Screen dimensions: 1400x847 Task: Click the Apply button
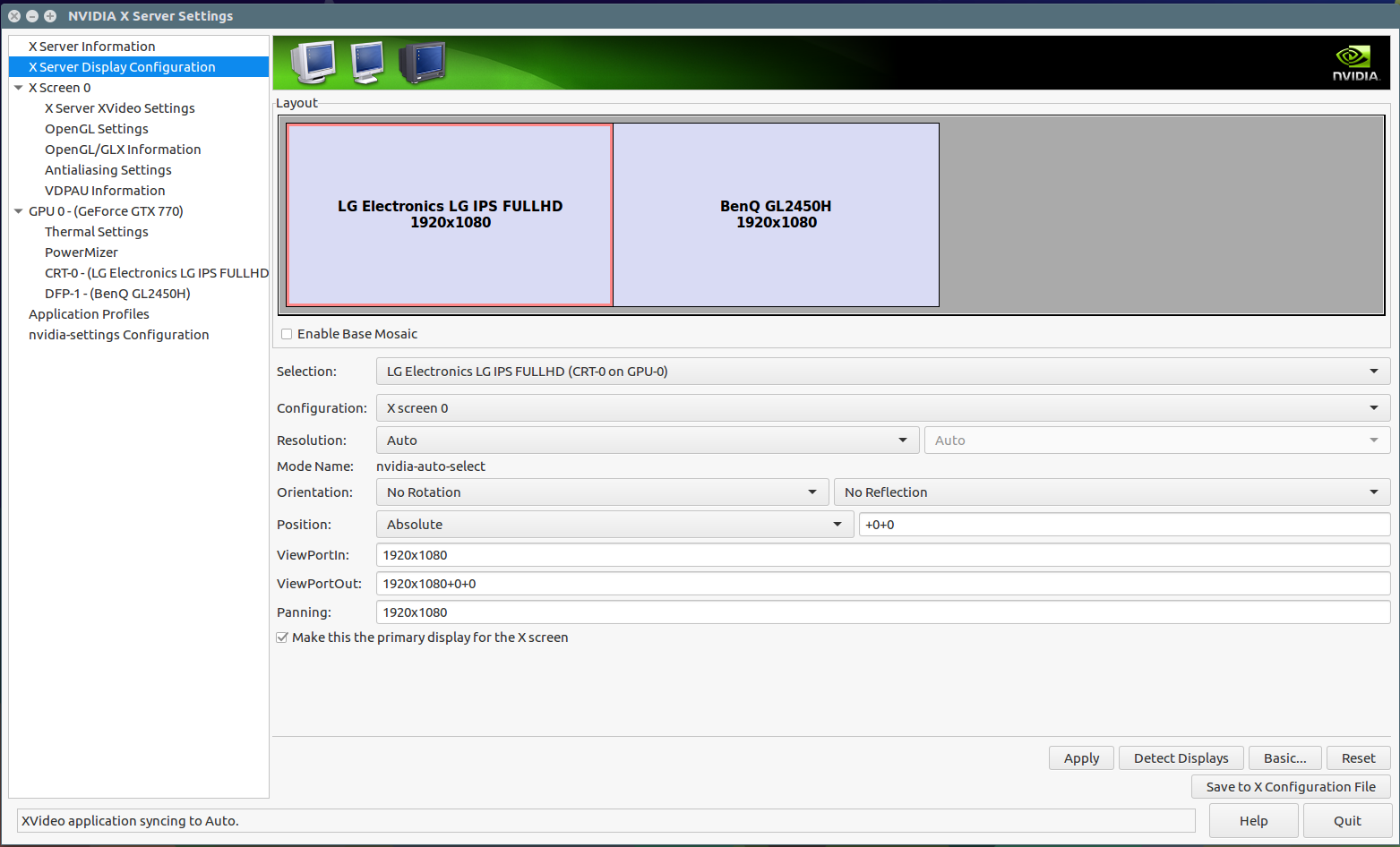point(1081,758)
